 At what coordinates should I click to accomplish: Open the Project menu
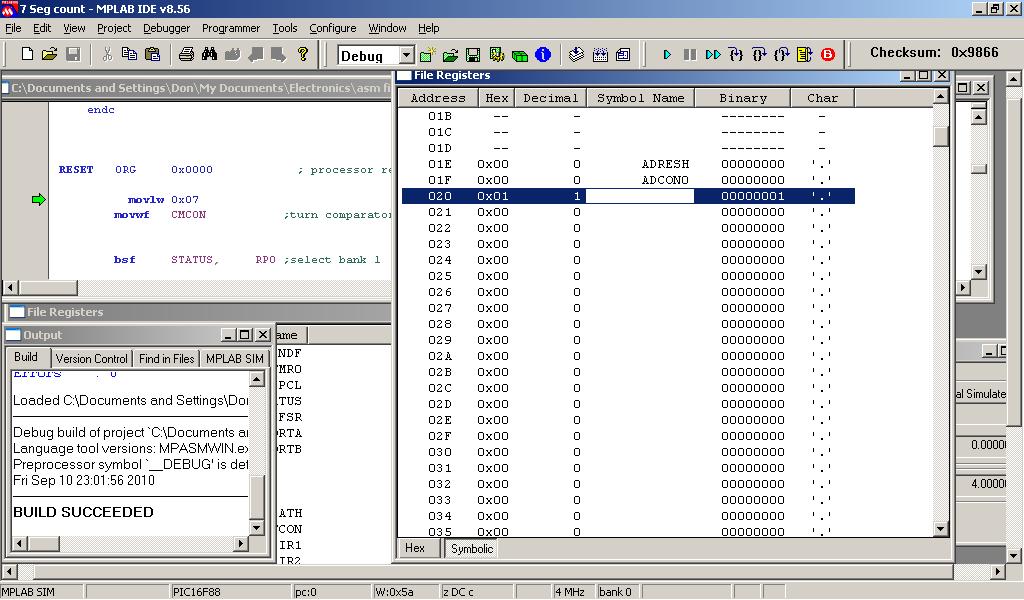point(114,28)
